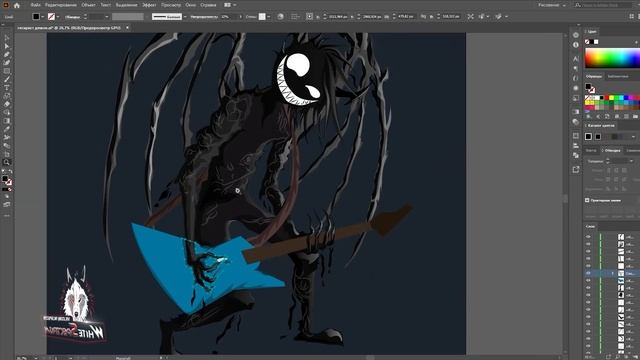Toggle visibility of the third layer
Viewport: 640px width, 360px height.
point(588,251)
